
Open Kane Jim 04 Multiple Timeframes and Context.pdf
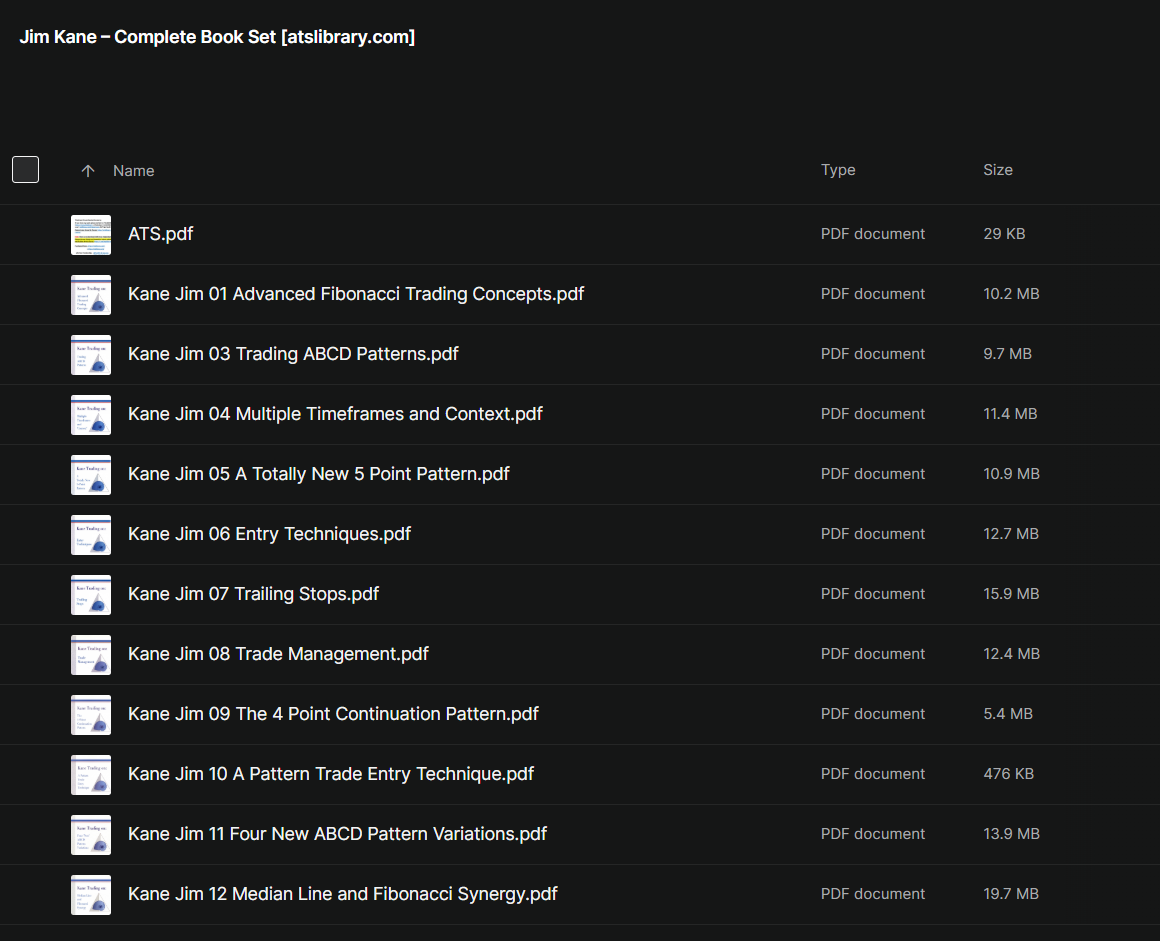[335, 414]
